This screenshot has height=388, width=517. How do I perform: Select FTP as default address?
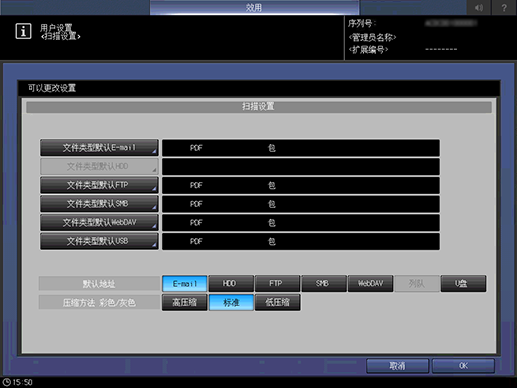[x=277, y=284]
